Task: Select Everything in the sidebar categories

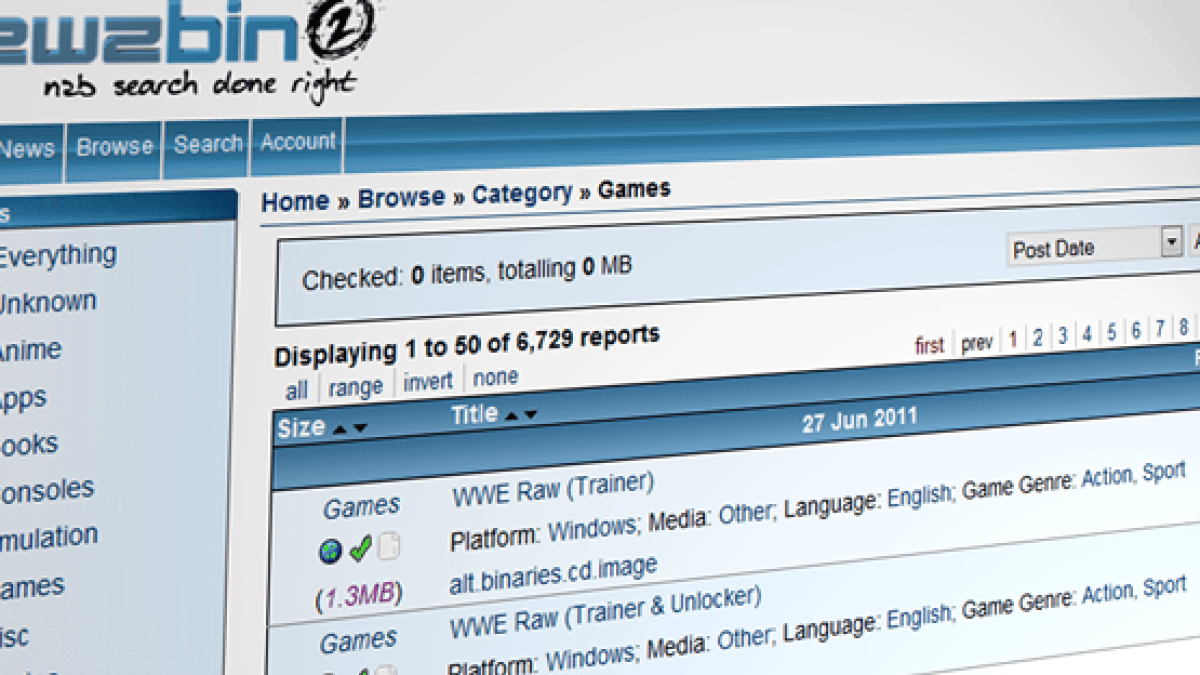Action: click(x=57, y=257)
